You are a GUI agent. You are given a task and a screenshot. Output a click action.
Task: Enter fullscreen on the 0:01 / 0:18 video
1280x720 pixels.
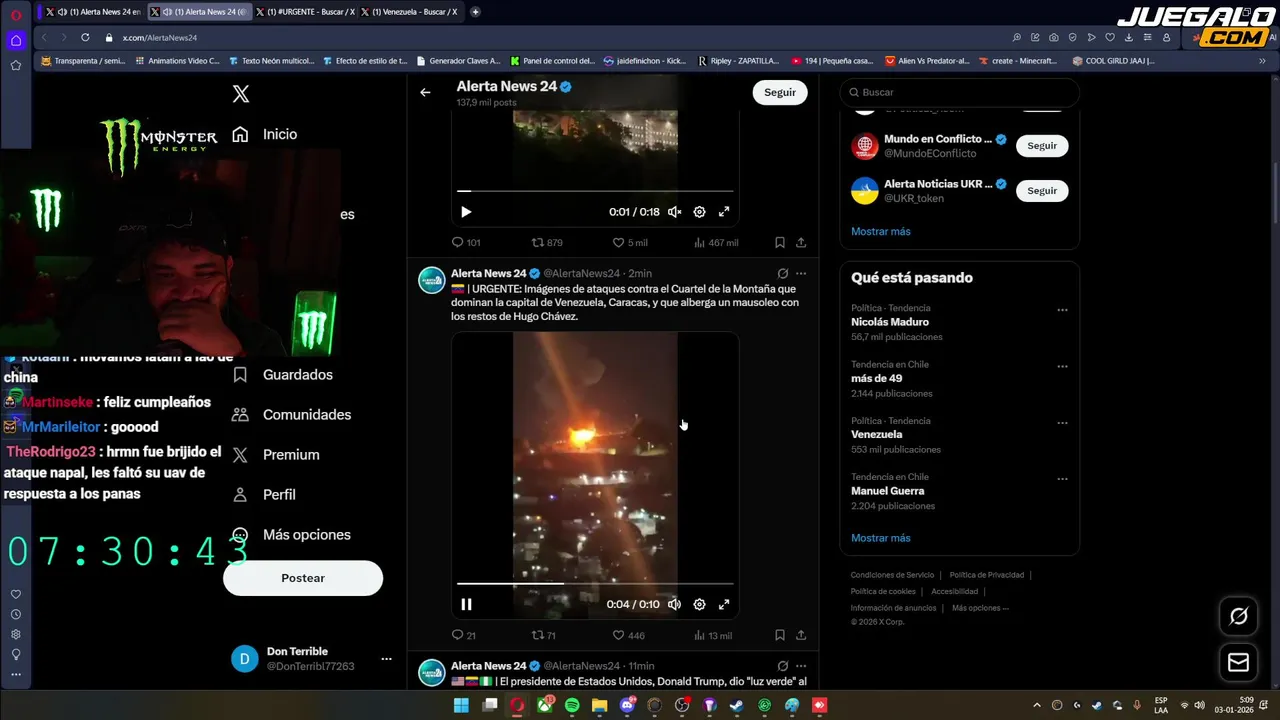[x=724, y=212]
